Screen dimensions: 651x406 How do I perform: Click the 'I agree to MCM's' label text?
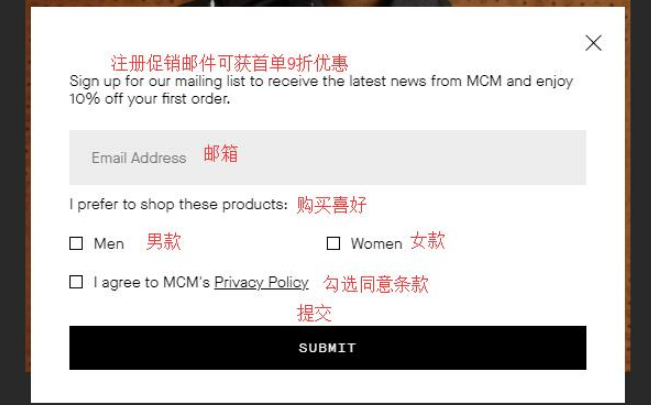click(152, 283)
